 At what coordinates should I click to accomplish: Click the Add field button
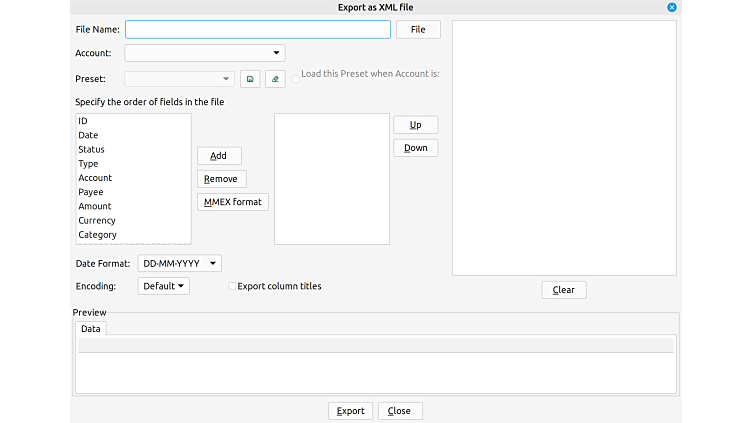coord(219,156)
